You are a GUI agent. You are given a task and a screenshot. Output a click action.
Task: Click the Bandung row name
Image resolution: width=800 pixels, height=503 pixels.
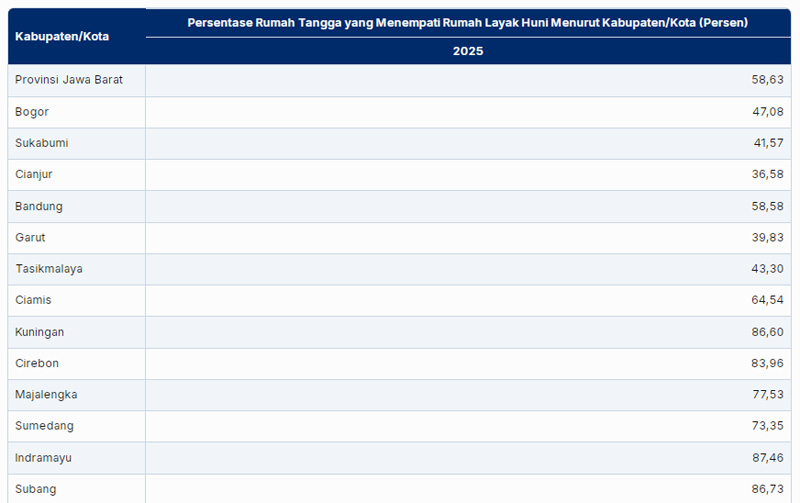(x=39, y=206)
